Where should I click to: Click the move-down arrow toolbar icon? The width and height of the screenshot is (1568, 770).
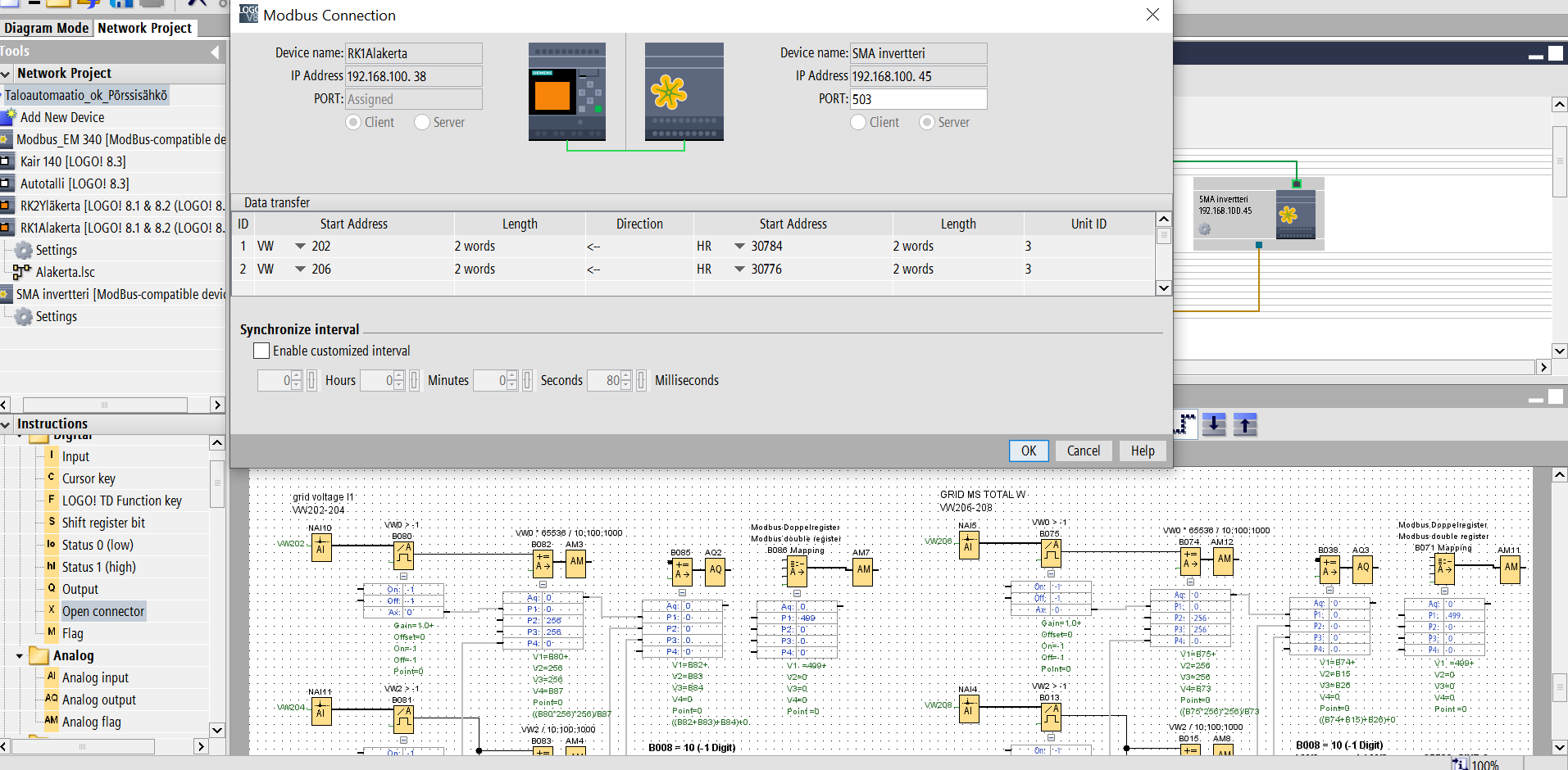click(1214, 424)
